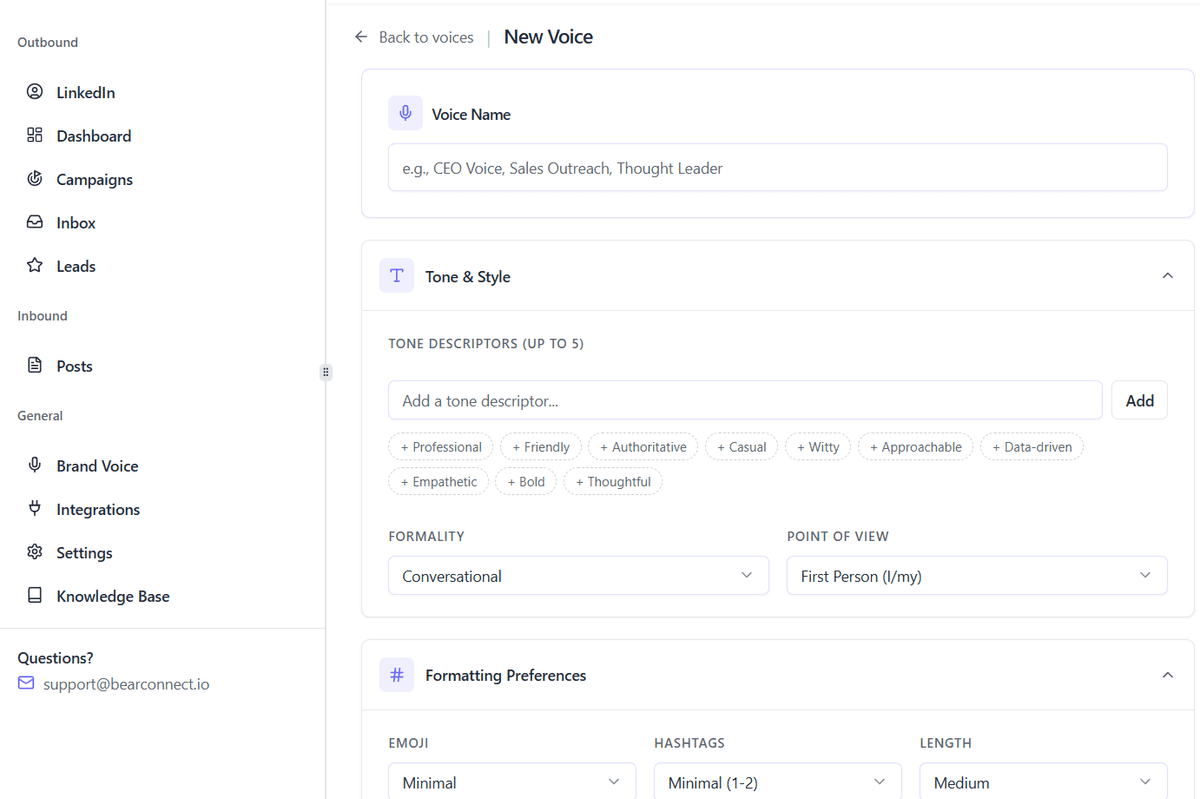Viewport: 1200px width, 799px height.
Task: Go to Knowledge Base page
Action: [x=112, y=596]
